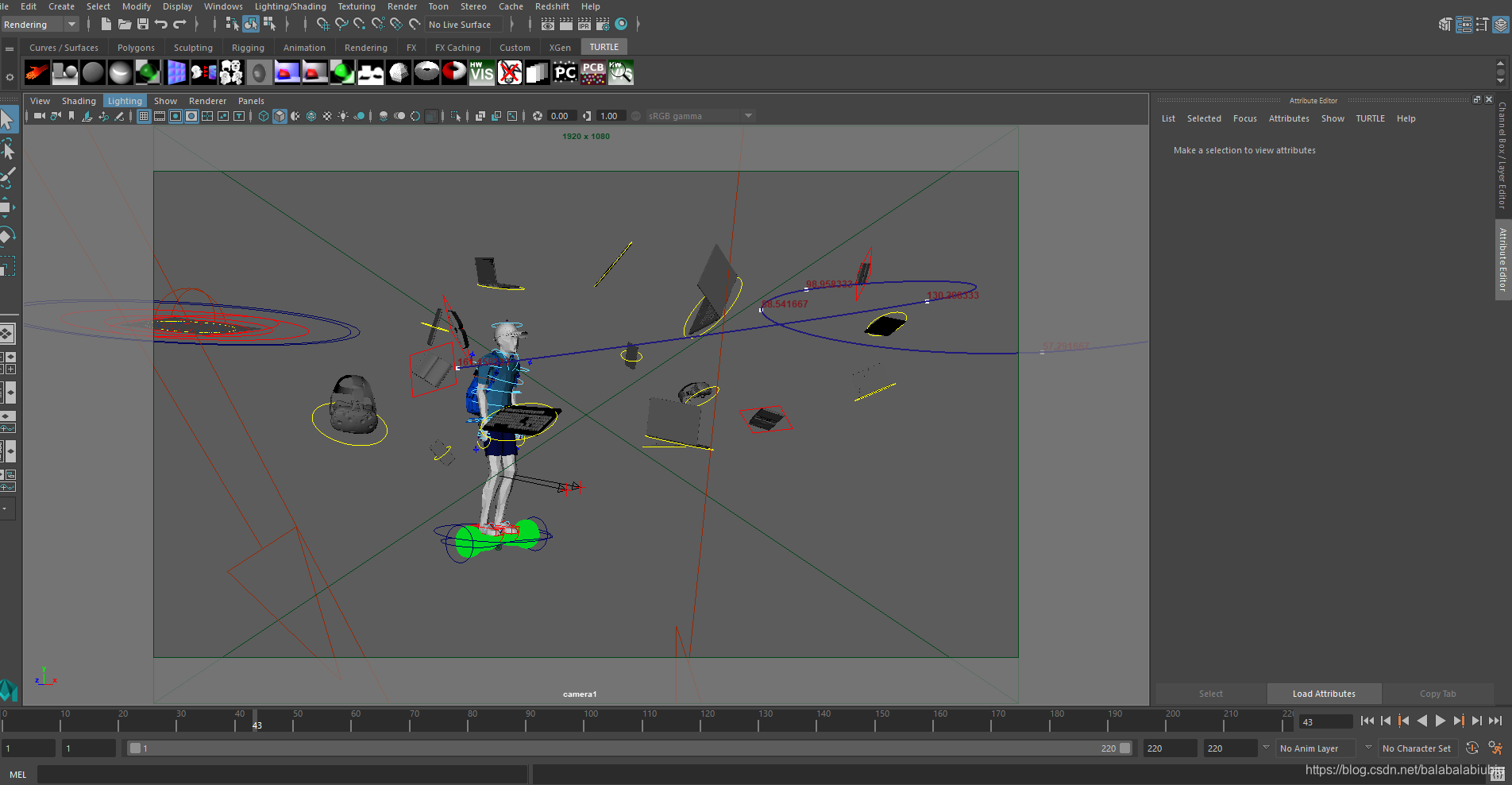The width and height of the screenshot is (1512, 785).
Task: Expand the Attribute Editor side tab
Action: 1502,260
